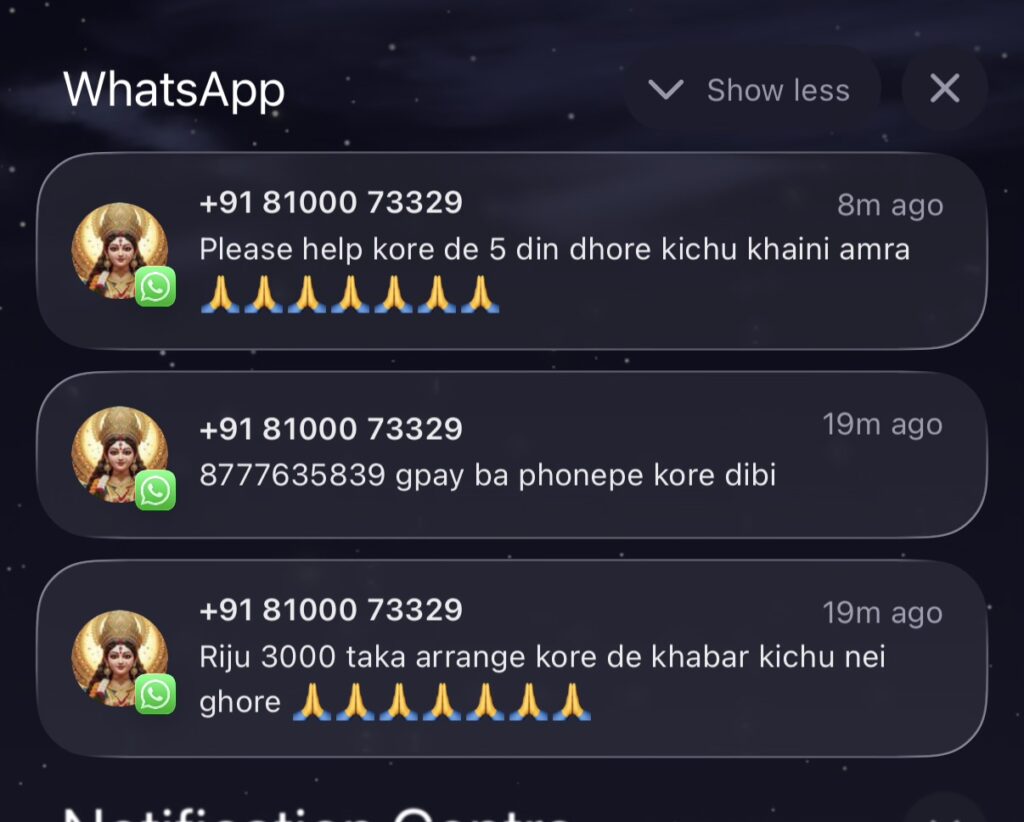Screen dimensions: 1024x822
Task: Tap the 8m ago timestamp
Action: [x=890, y=206]
